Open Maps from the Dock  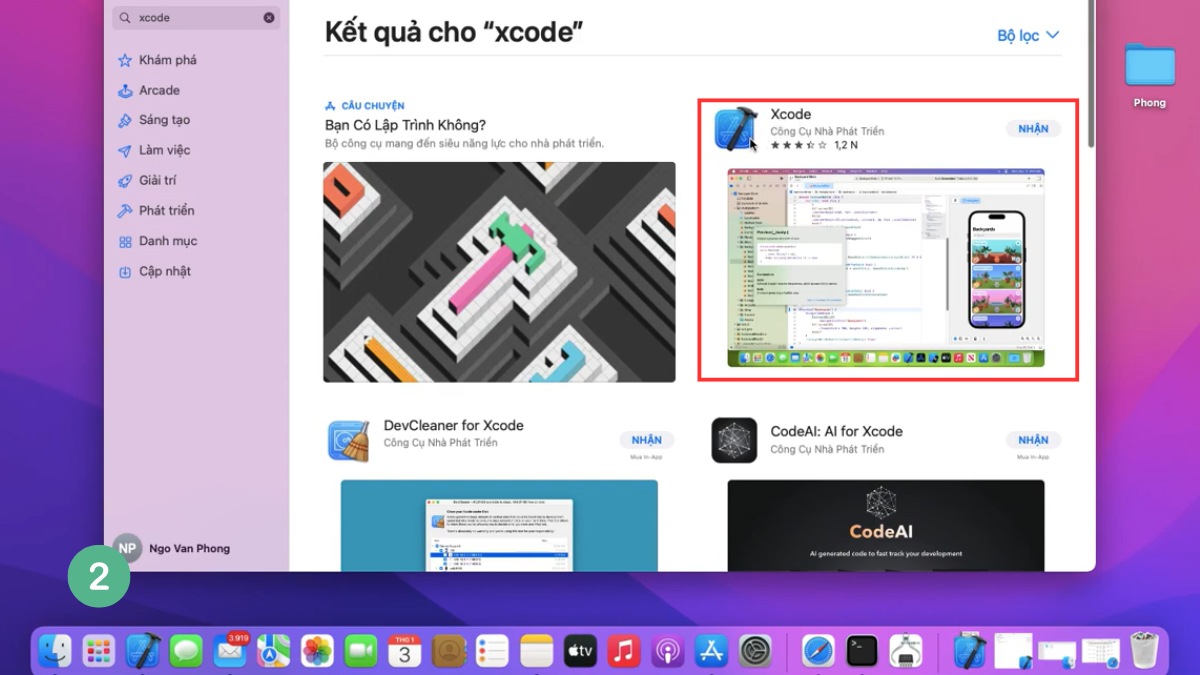(x=274, y=651)
